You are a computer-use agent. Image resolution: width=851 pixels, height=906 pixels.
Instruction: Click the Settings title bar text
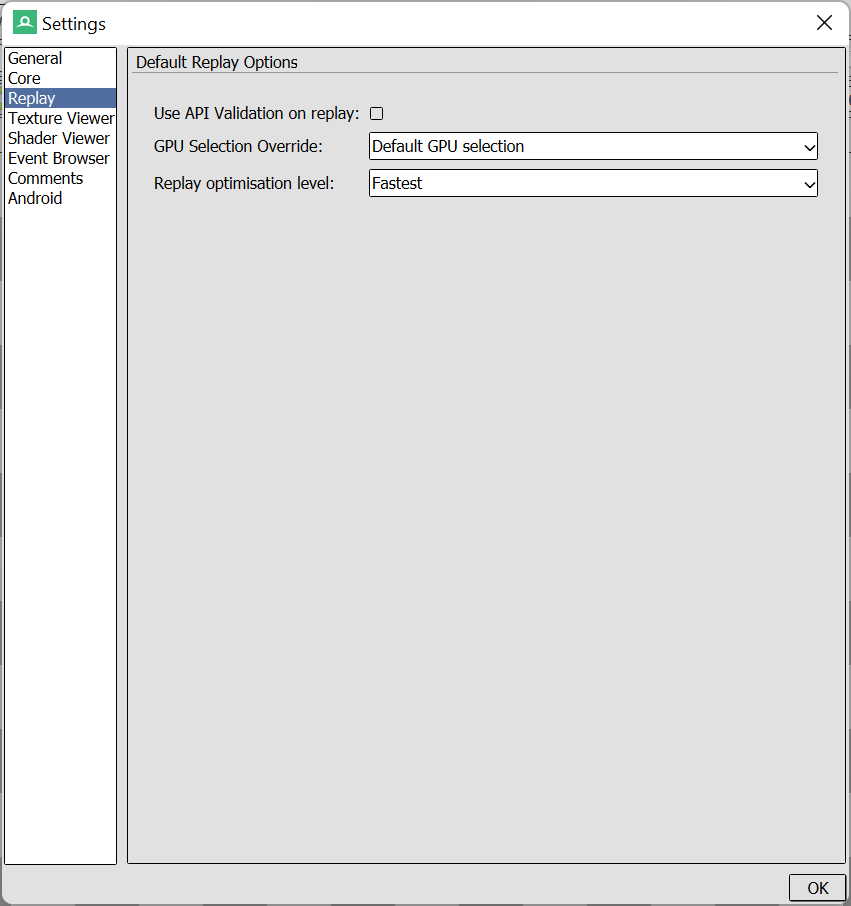74,24
